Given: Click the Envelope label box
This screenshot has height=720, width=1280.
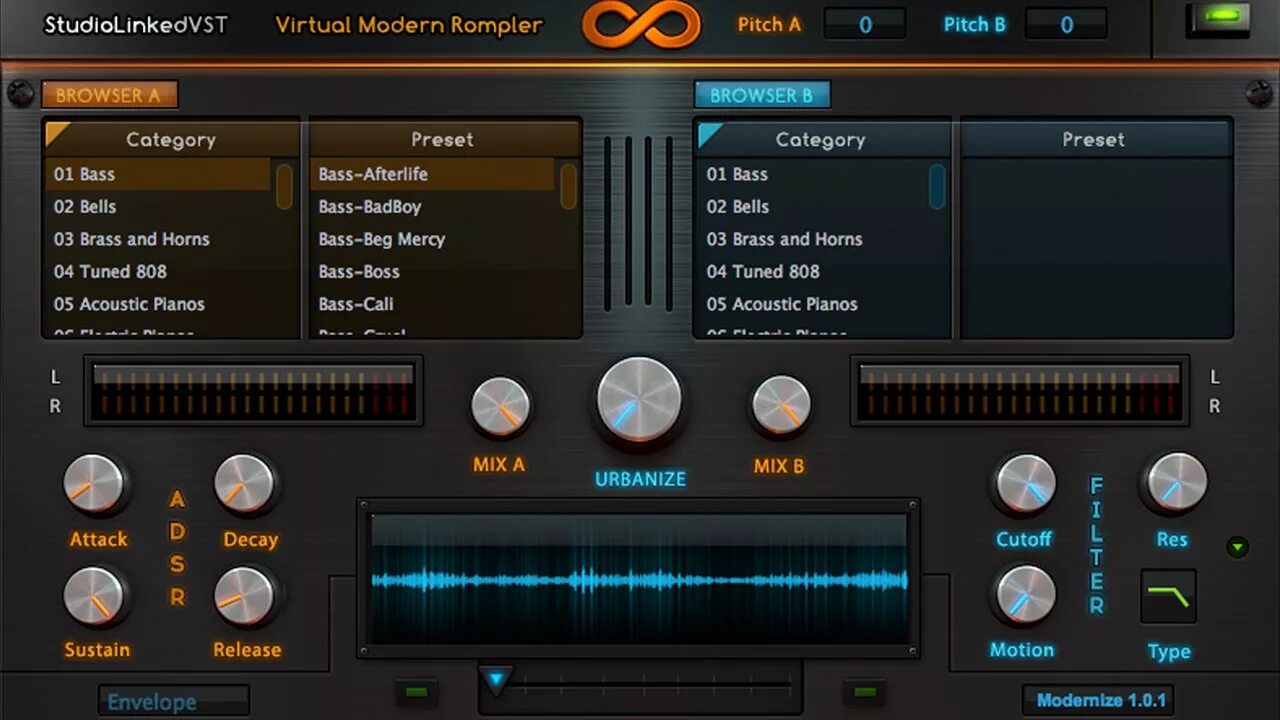Looking at the screenshot, I should pyautogui.click(x=174, y=701).
